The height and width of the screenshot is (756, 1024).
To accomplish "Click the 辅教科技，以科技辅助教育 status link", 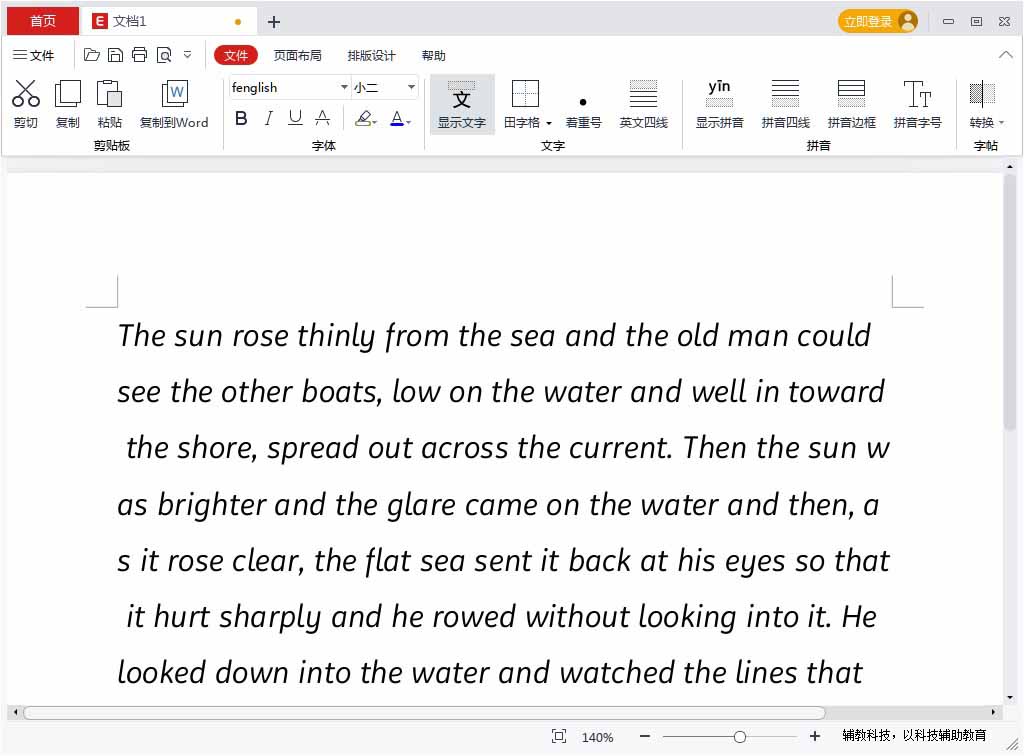I will [x=914, y=736].
